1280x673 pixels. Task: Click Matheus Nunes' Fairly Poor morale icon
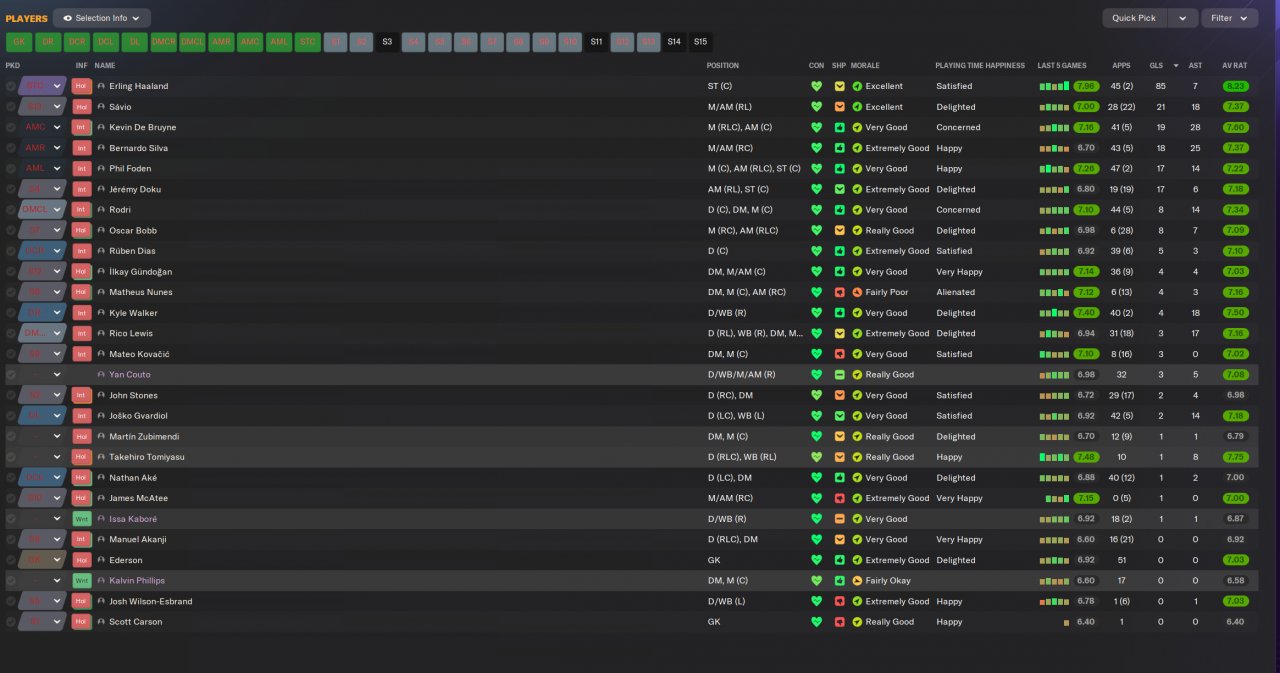pyautogui.click(x=857, y=292)
